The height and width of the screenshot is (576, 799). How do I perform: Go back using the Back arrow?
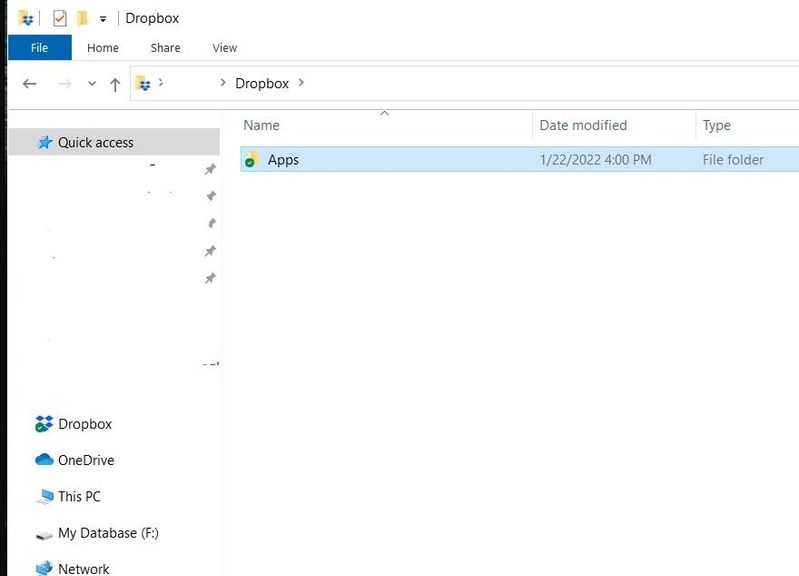click(x=30, y=84)
